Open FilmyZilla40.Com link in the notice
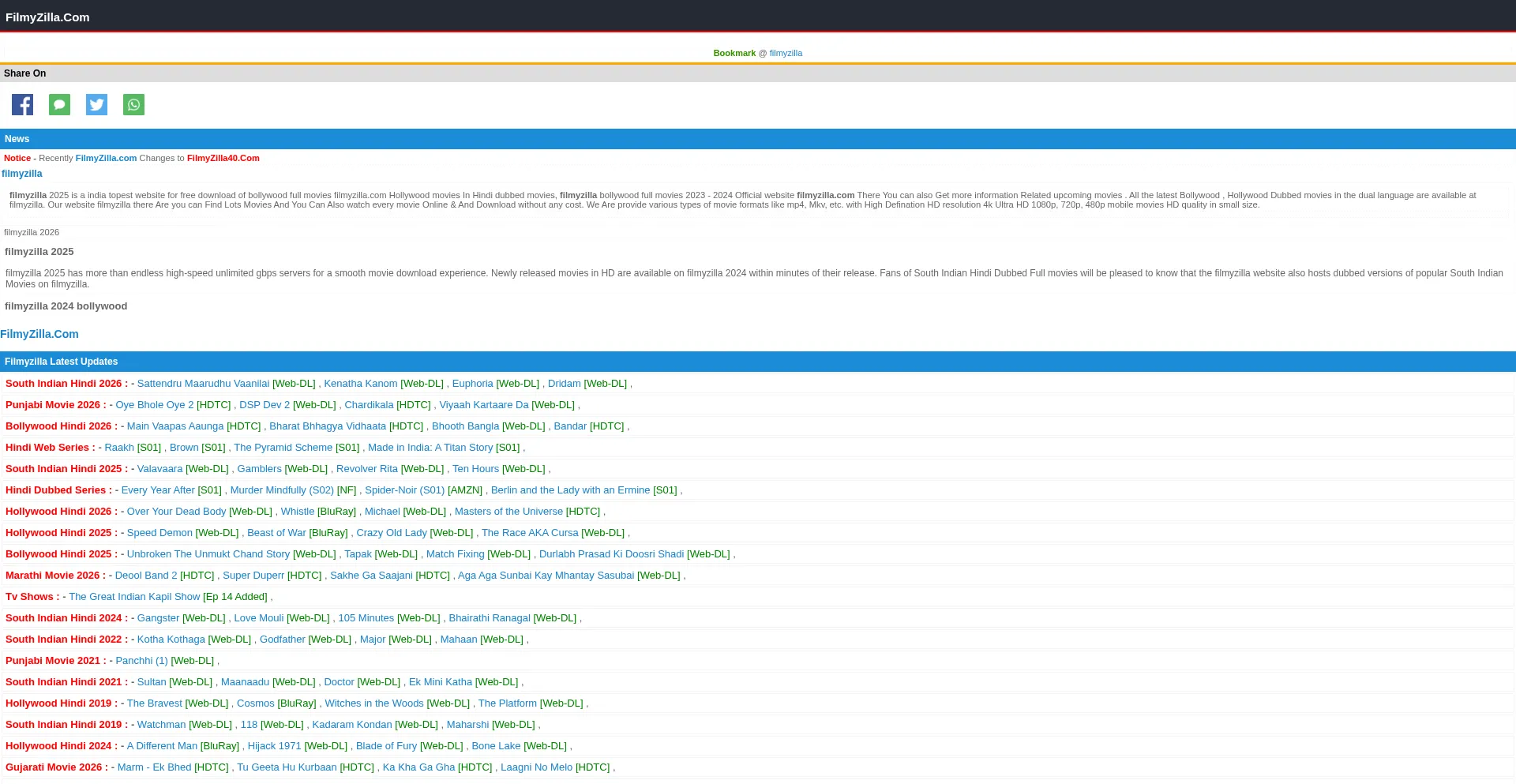 (x=223, y=158)
